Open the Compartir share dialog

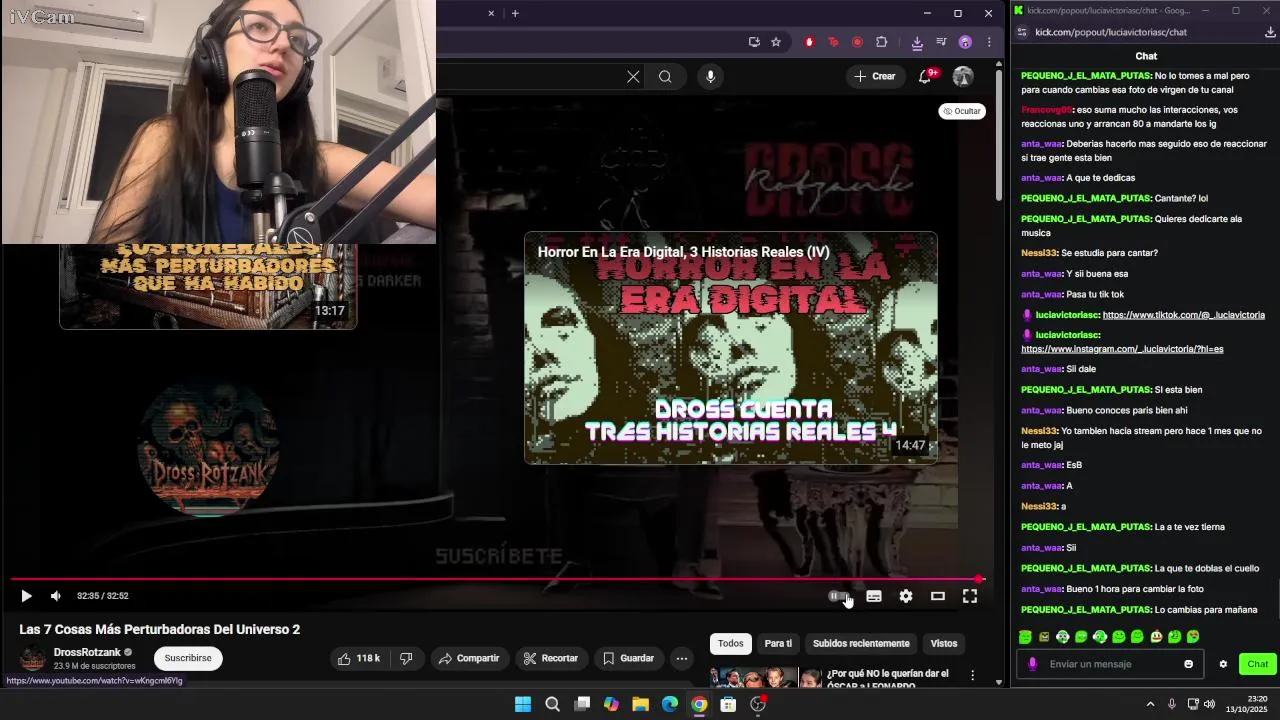coord(468,658)
